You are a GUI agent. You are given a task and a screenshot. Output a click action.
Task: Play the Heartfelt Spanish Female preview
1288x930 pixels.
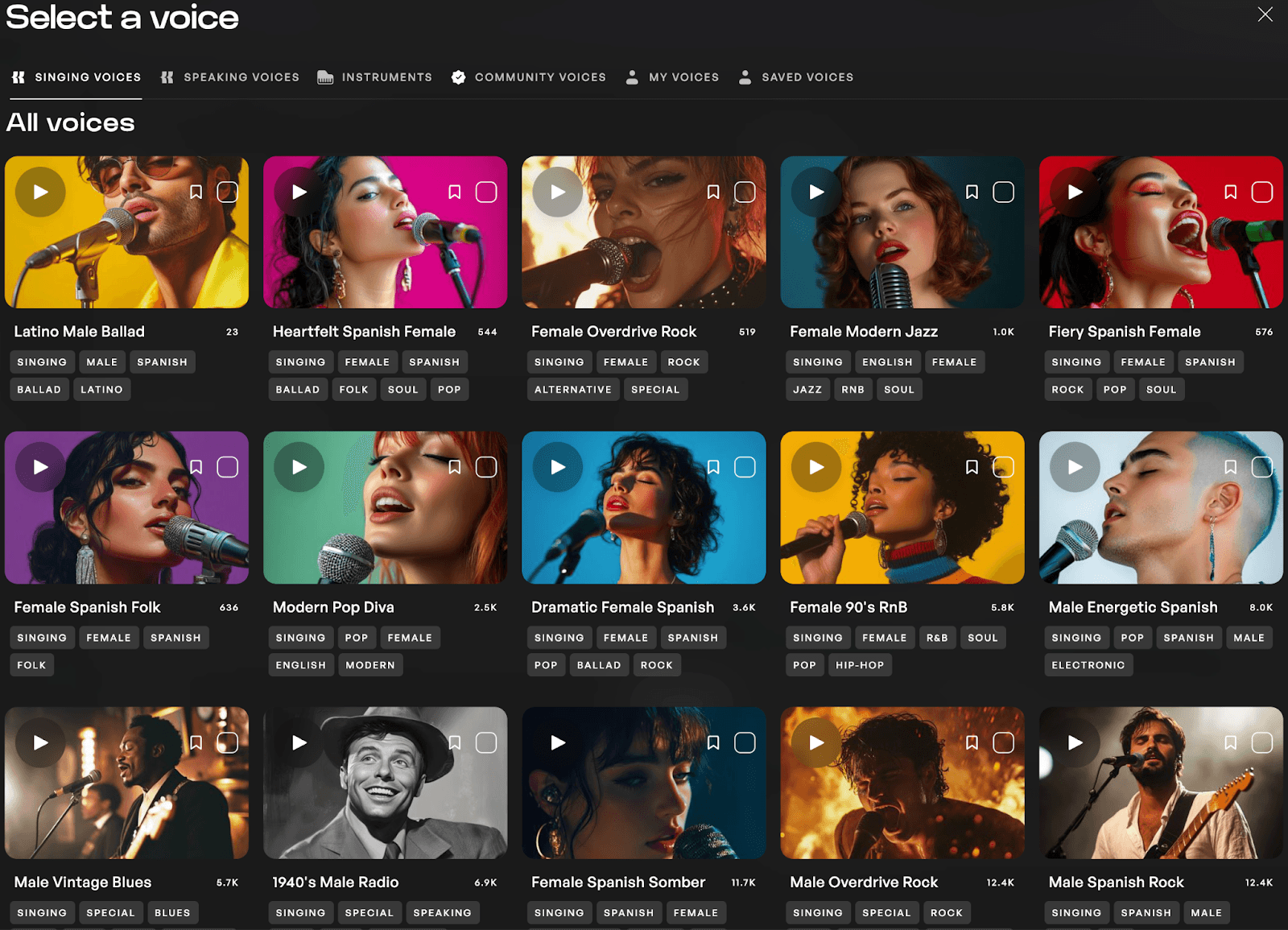(299, 192)
